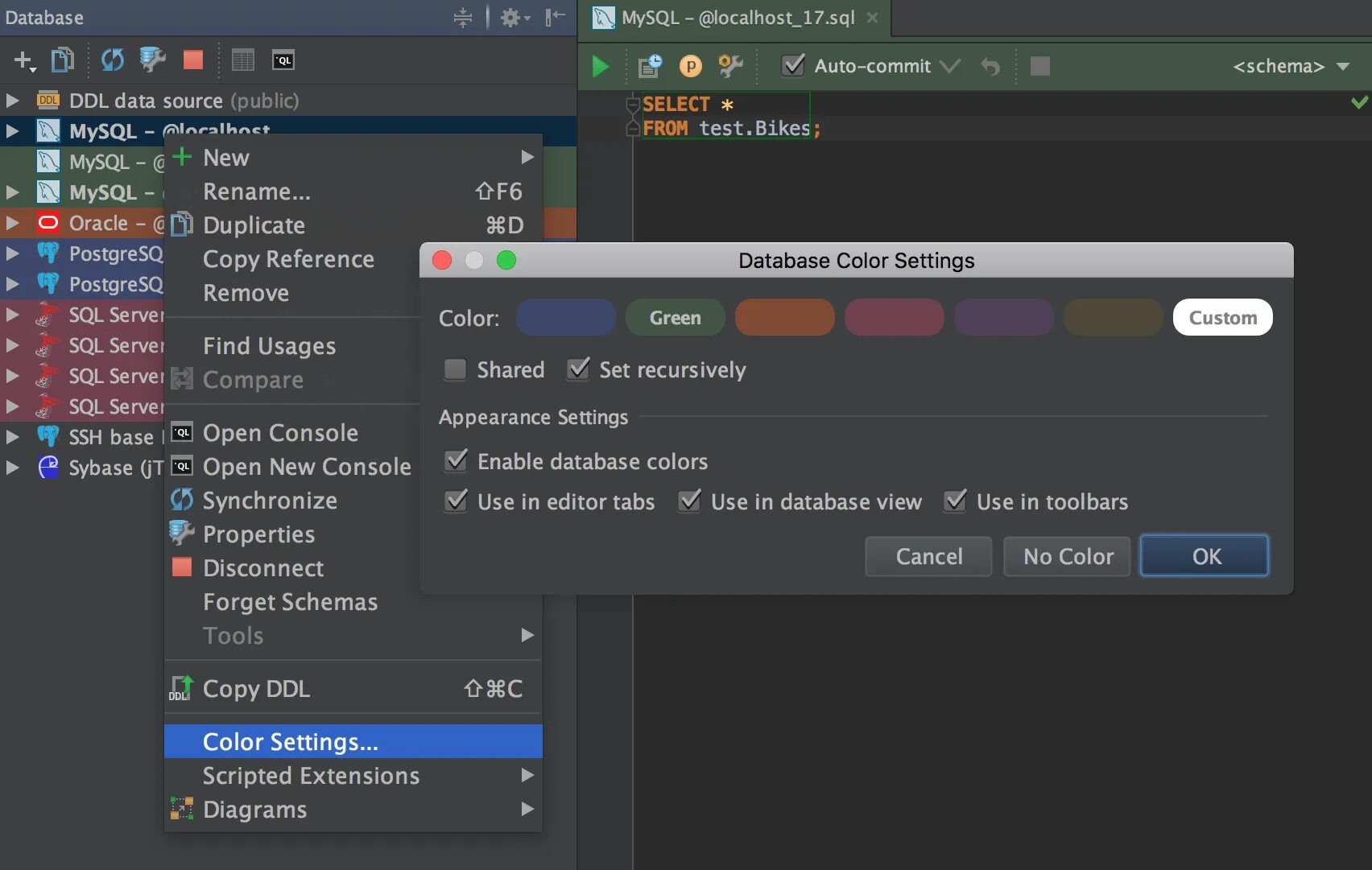Viewport: 1372px width, 870px height.
Task: Disable Use in editor tabs checkbox
Action: 457,501
